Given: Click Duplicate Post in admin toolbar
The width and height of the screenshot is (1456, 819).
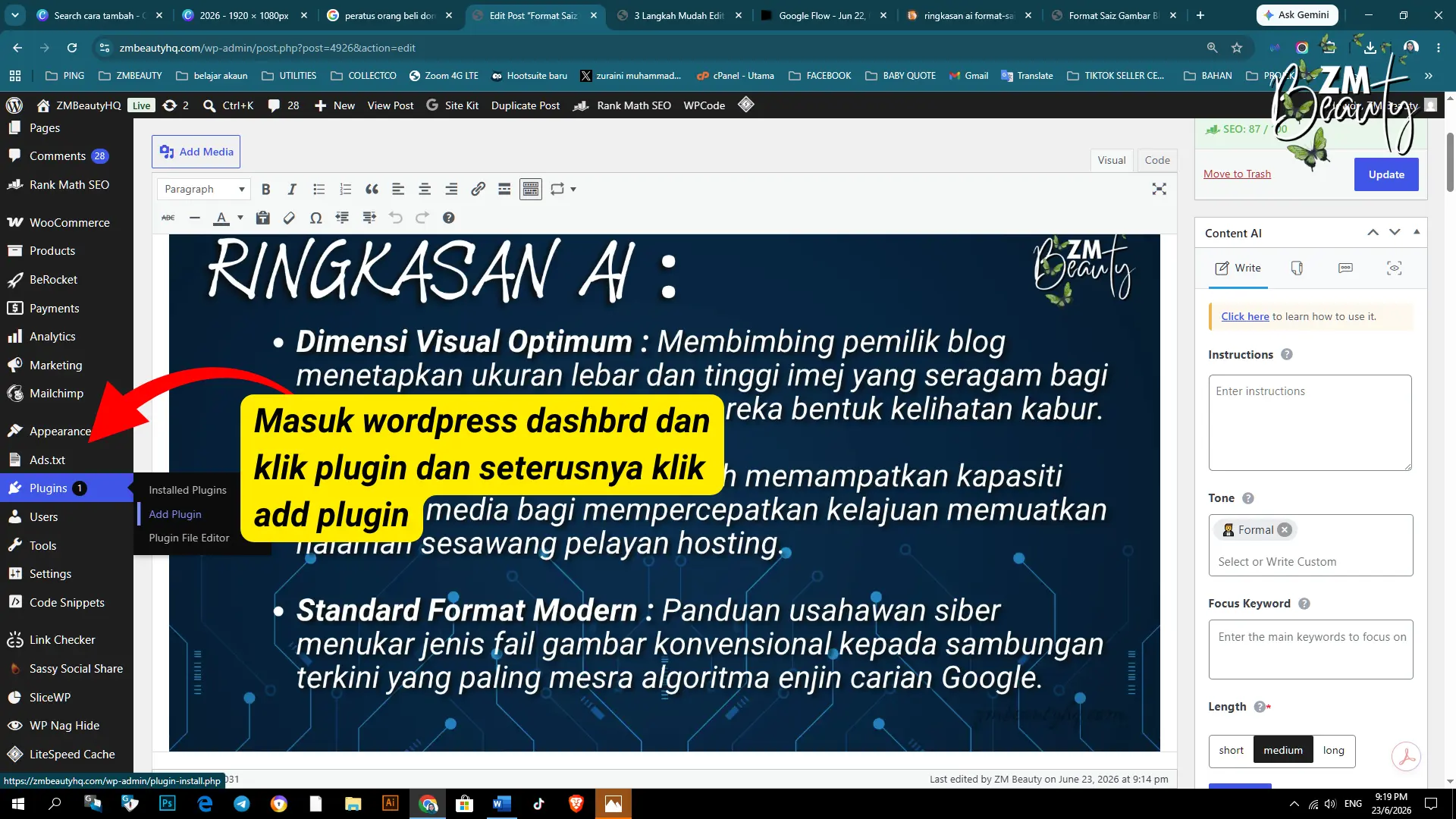Looking at the screenshot, I should pos(526,105).
